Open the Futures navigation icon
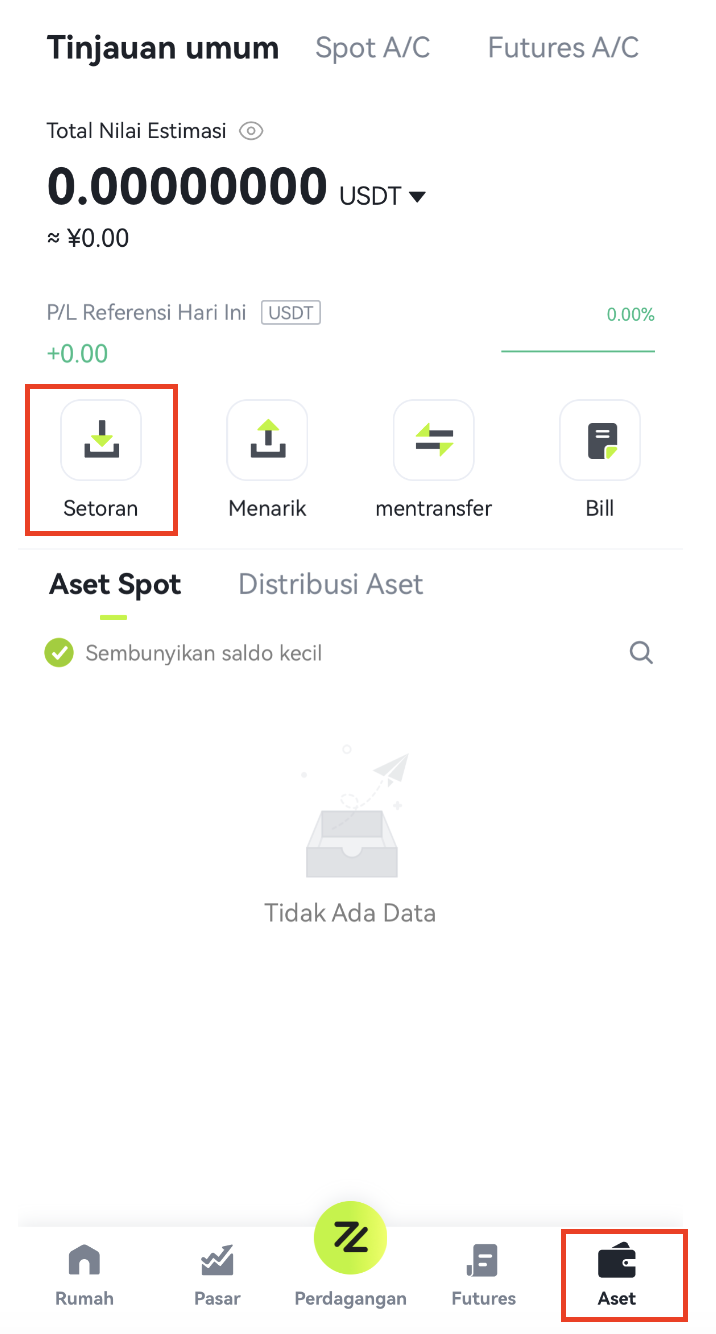This screenshot has height=1334, width=716. click(483, 1262)
